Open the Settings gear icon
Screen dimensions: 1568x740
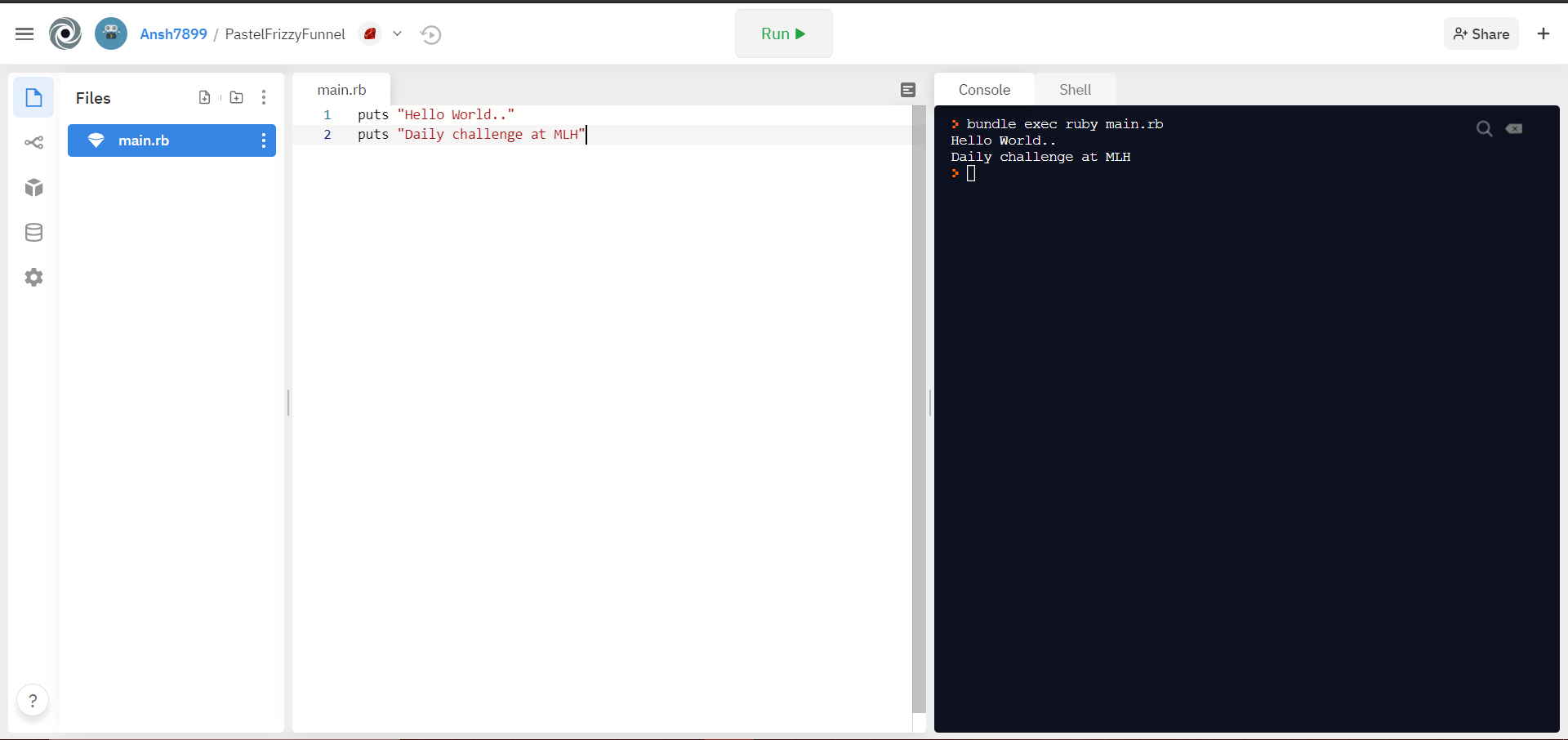point(33,278)
